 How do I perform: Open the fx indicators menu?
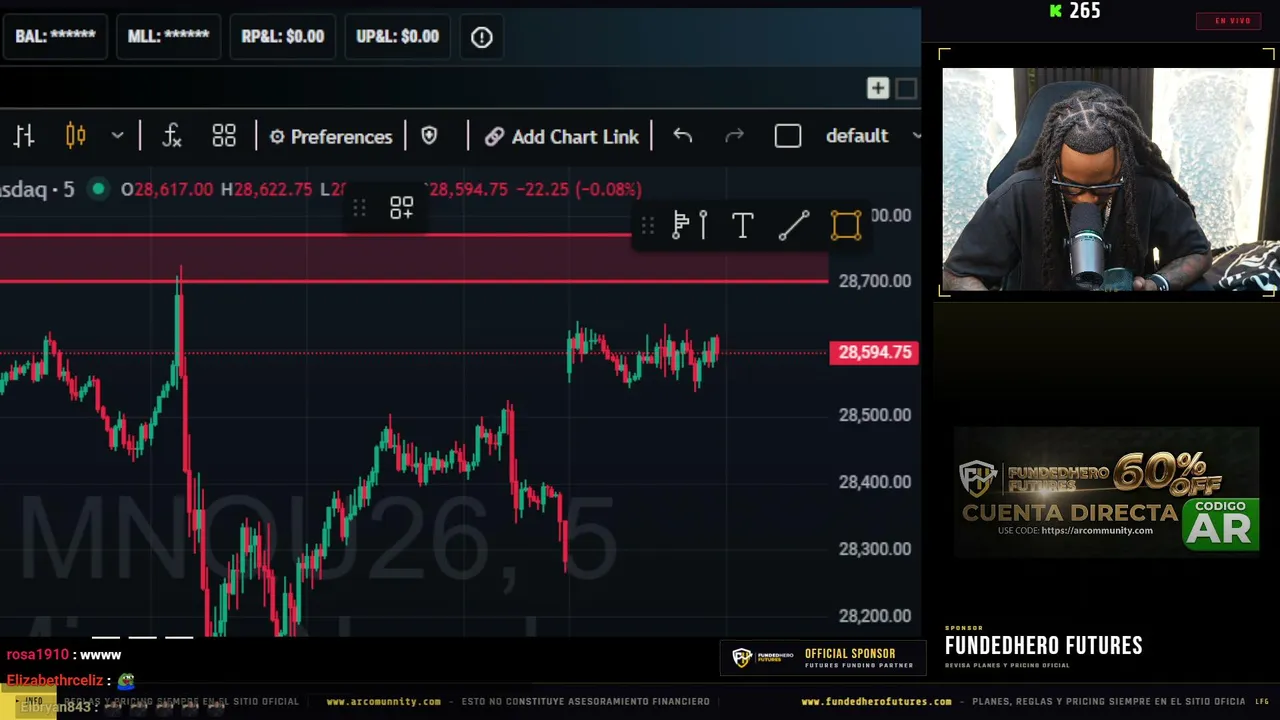tap(172, 136)
